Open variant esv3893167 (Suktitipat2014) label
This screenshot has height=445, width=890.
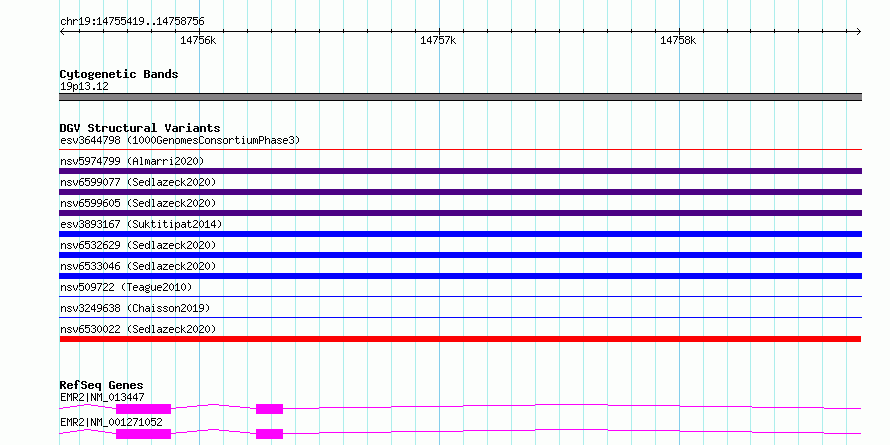coord(141,224)
